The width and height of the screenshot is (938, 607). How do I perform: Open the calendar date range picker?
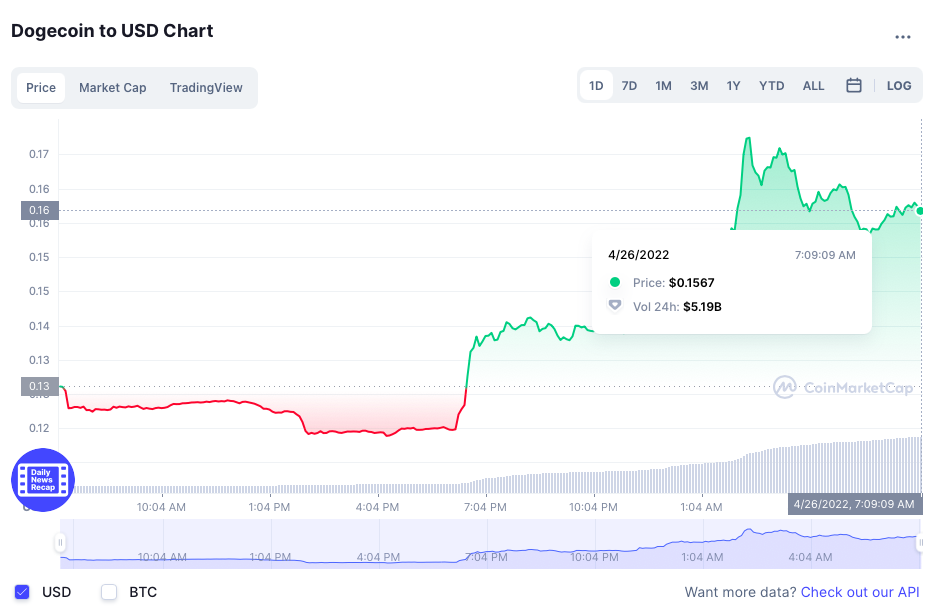point(854,86)
